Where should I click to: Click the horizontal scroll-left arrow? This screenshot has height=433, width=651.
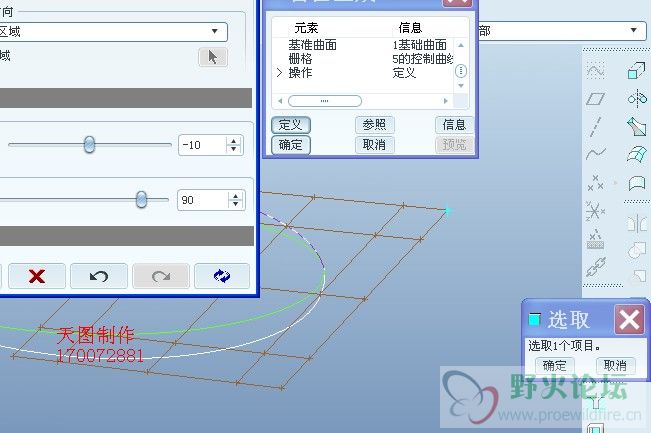tap(280, 101)
